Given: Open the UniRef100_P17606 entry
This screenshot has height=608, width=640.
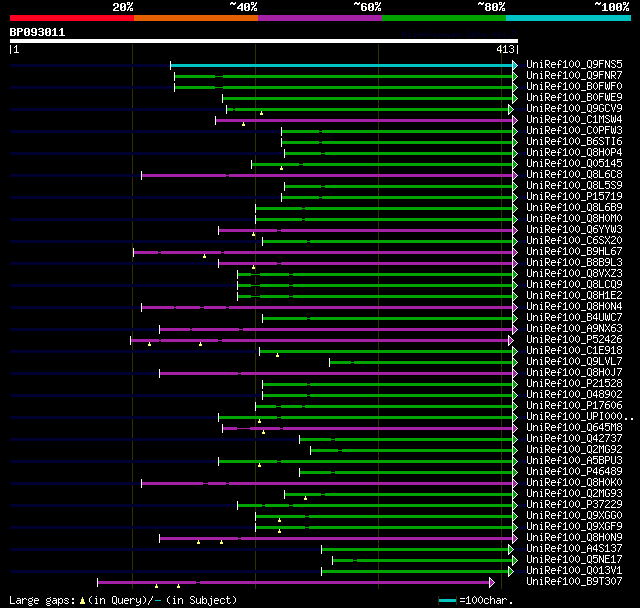Looking at the screenshot, I should click(574, 406).
